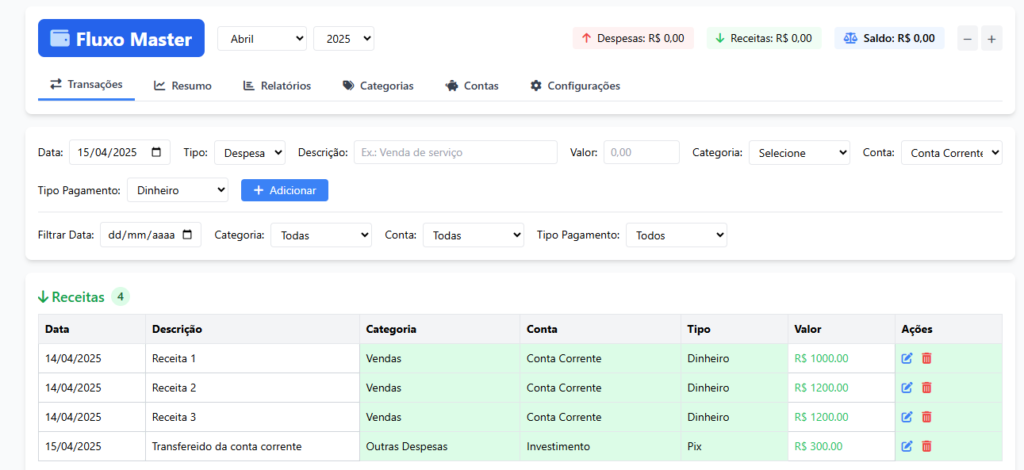Image resolution: width=1024 pixels, height=470 pixels.
Task: Open the year dropdown showing 2025
Action: (x=343, y=39)
